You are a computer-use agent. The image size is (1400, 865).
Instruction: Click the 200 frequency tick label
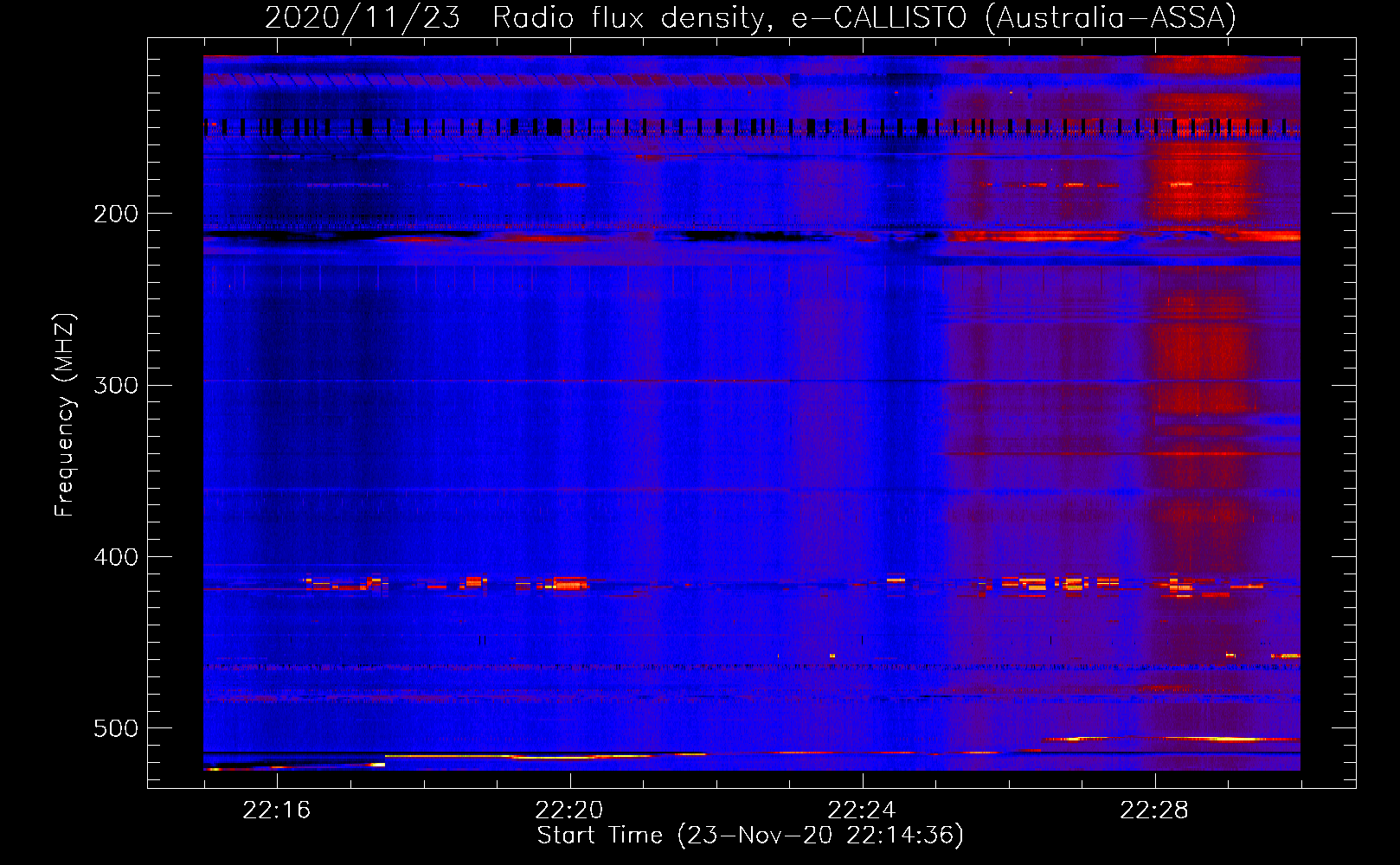coord(116,214)
